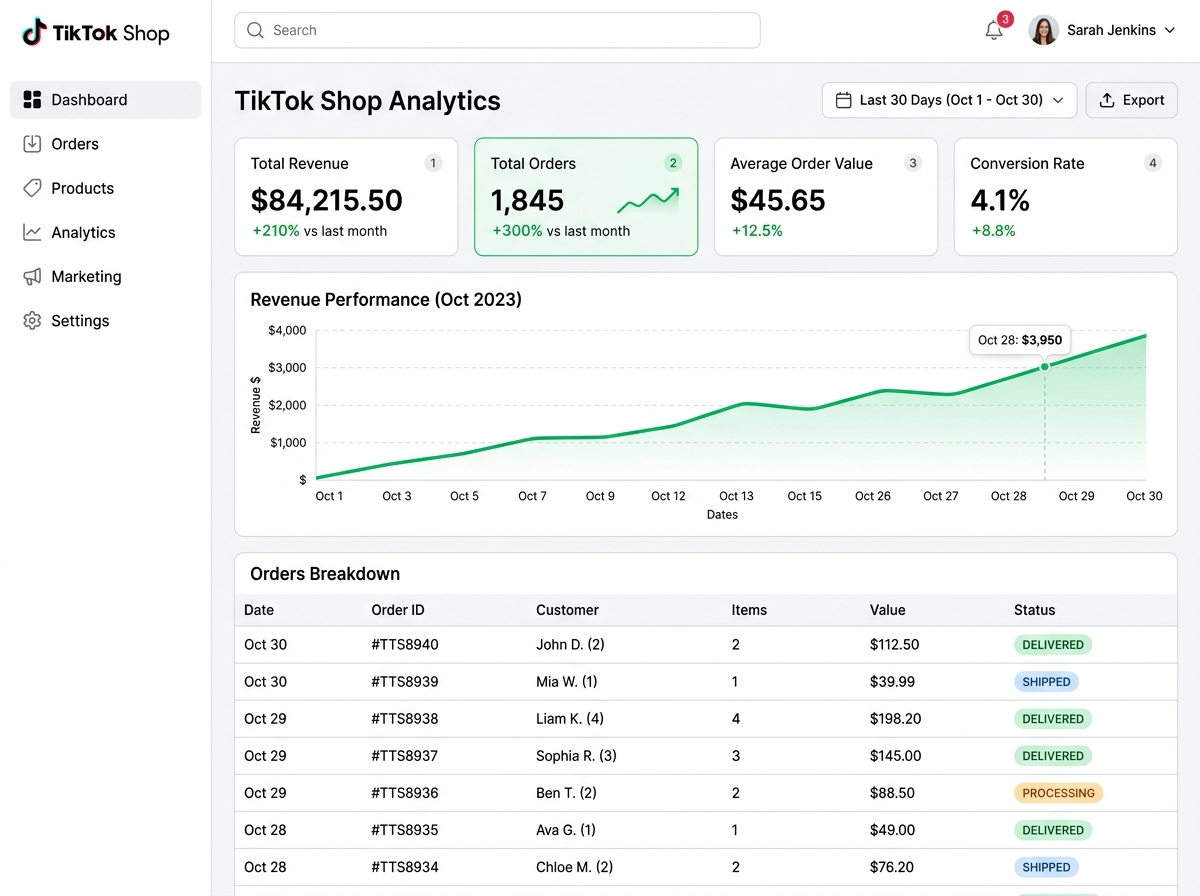Viewport: 1200px width, 896px height.
Task: Click the Oct 30 chart axis label
Action: click(x=1144, y=496)
